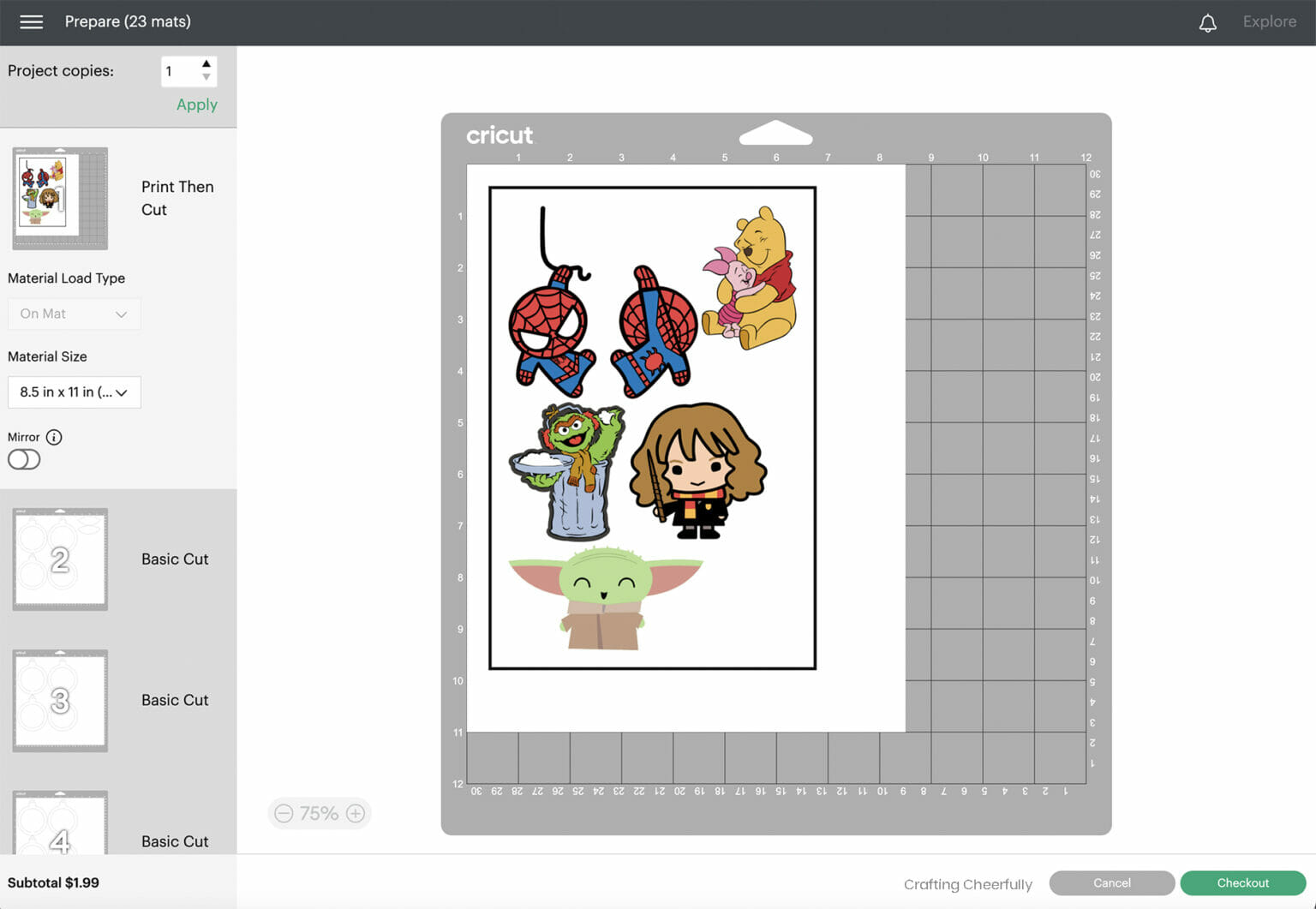Select mat 2 Basic Cut thumbnail
The width and height of the screenshot is (1316, 909).
[60, 559]
